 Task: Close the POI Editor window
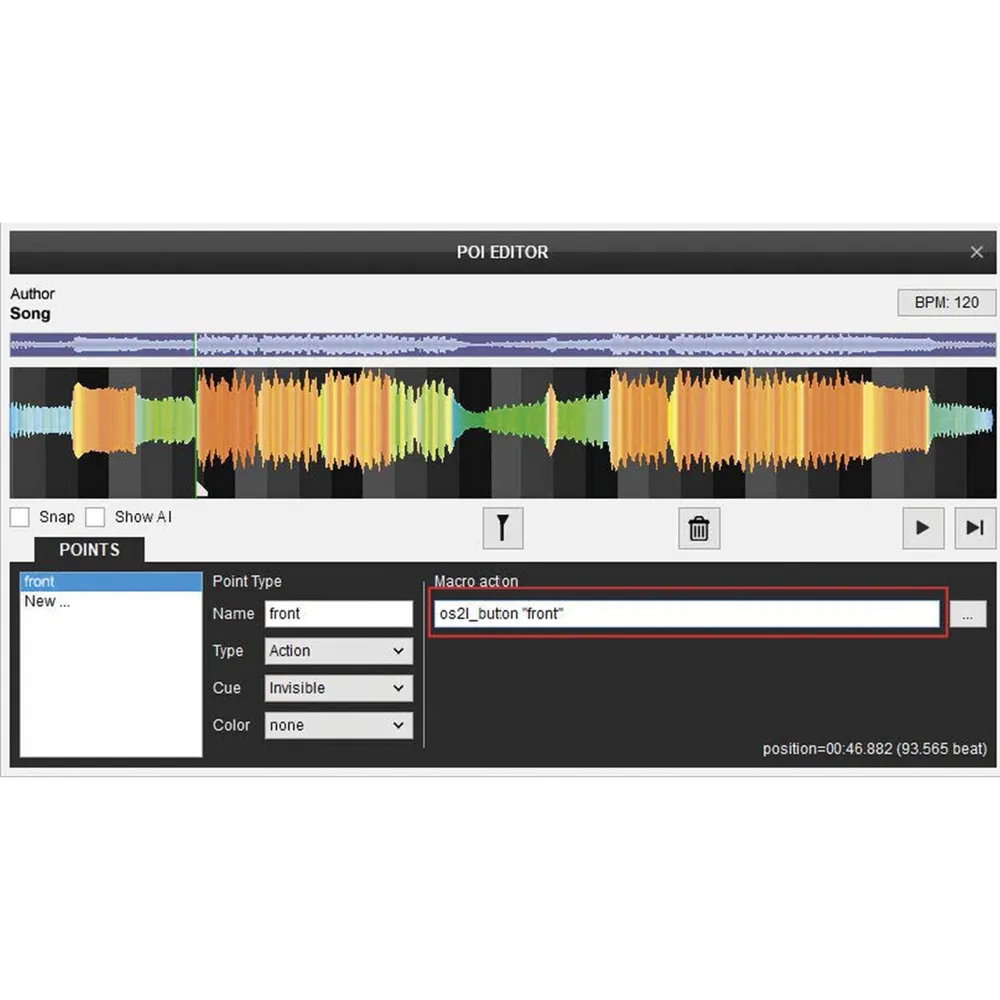[977, 252]
